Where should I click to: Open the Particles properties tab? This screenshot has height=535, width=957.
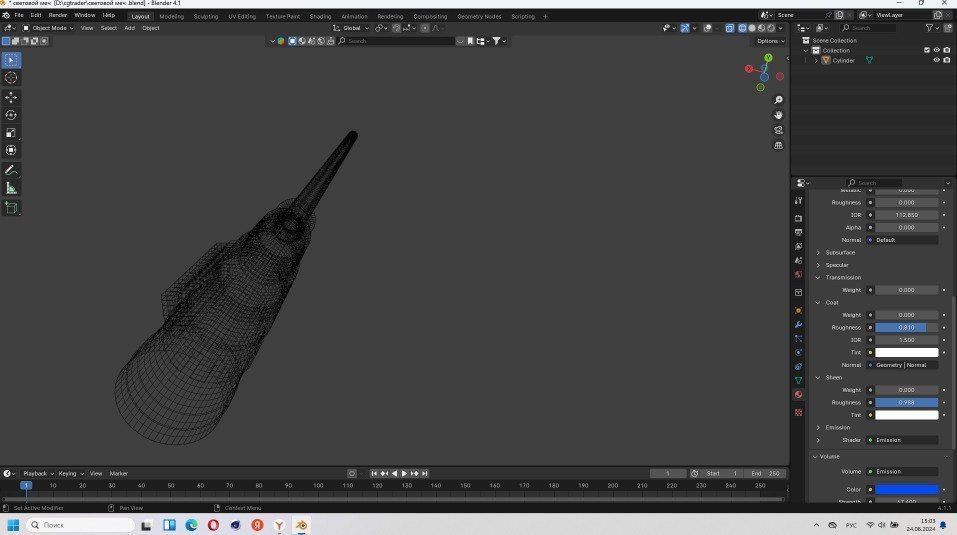point(798,339)
